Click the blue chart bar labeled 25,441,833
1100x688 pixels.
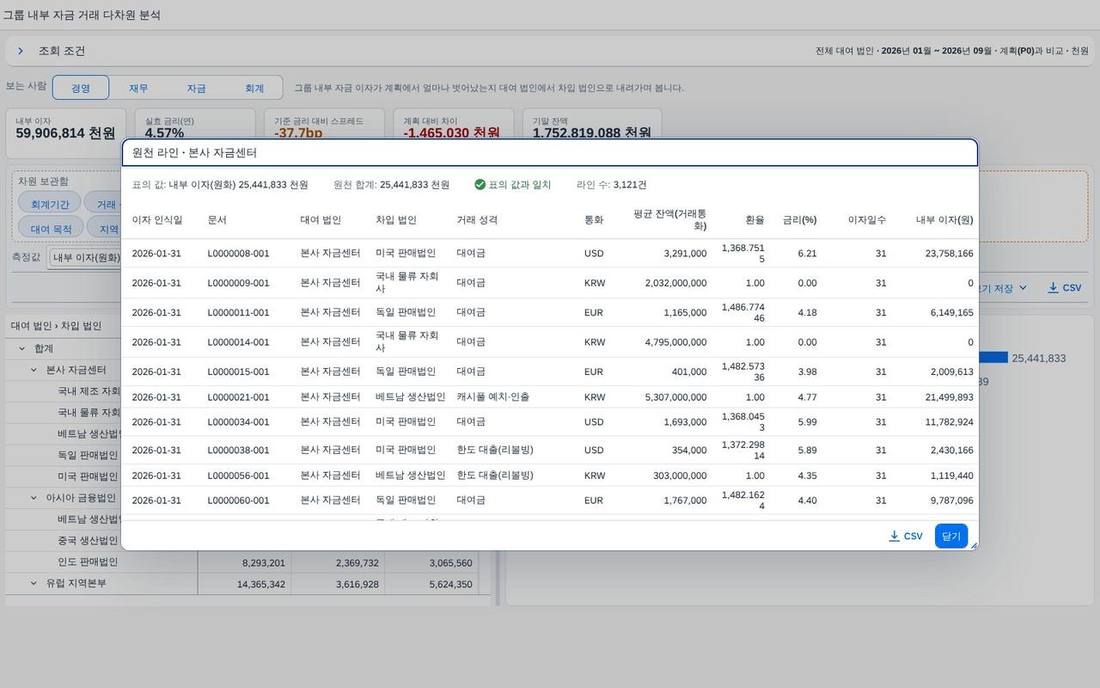point(993,358)
